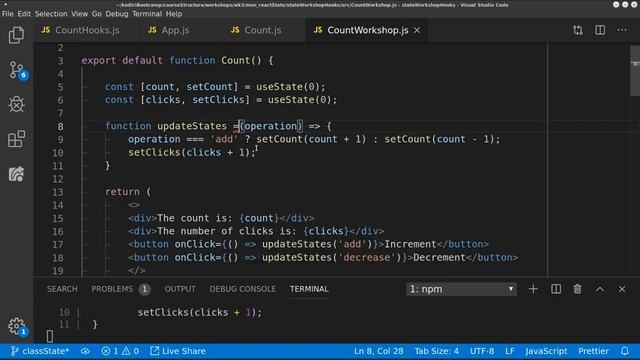Click line number 13 in the gutter
Screen dimensions: 640x360
tap(58, 192)
